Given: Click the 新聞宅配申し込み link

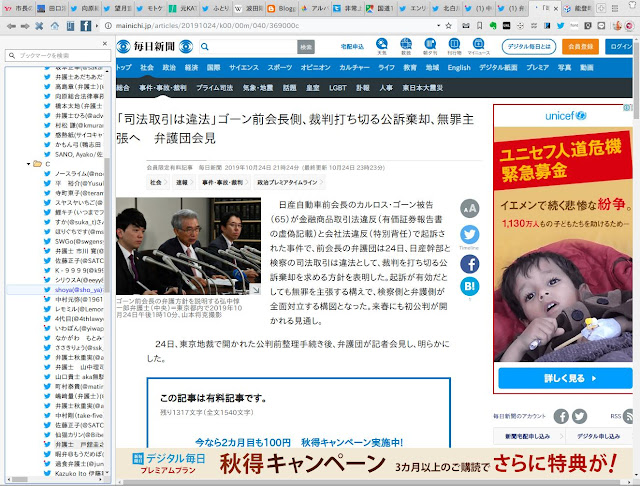Looking at the screenshot, I should point(527,436).
